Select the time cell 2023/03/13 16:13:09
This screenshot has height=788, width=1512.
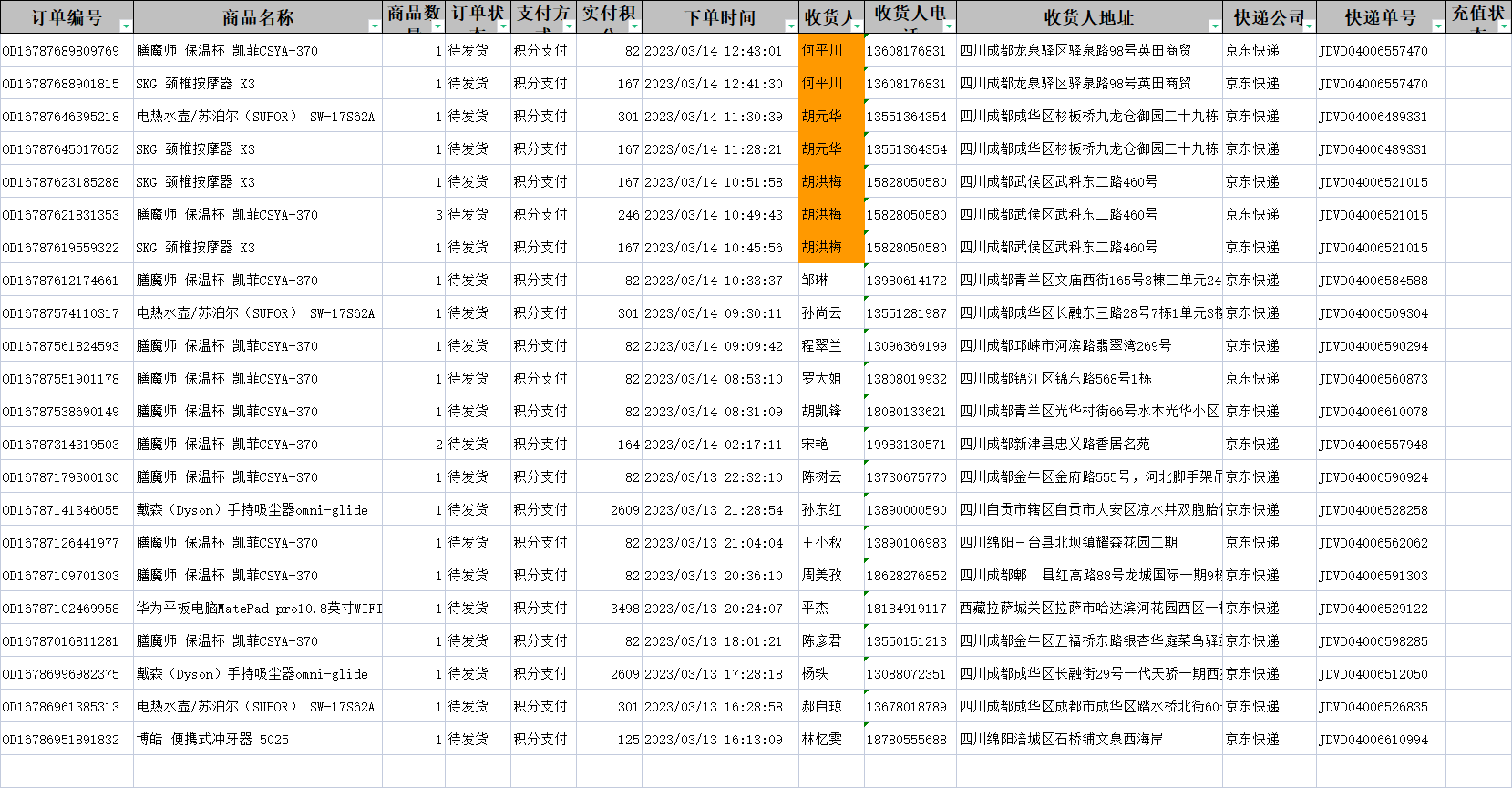(720, 740)
